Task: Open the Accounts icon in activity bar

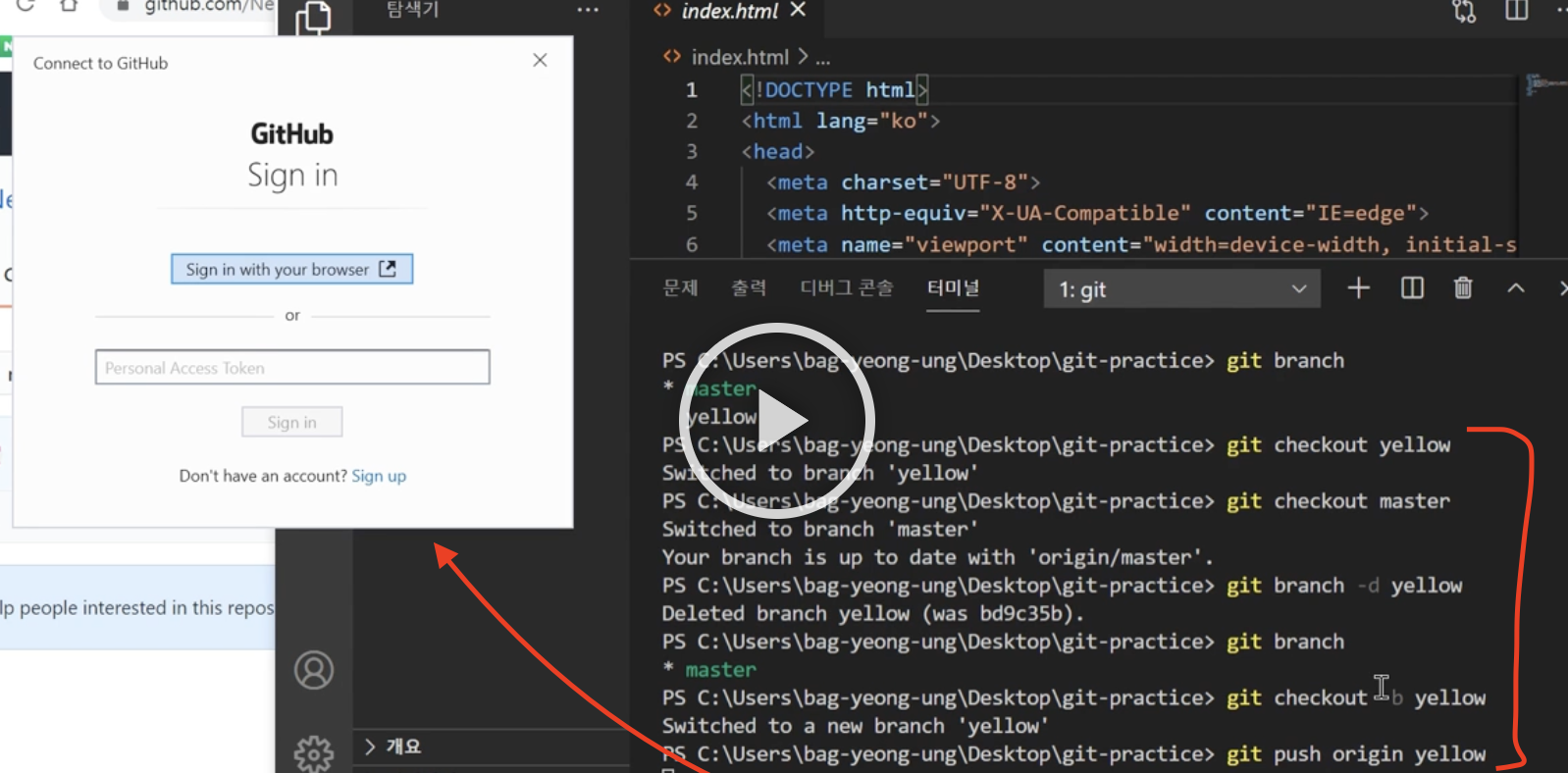Action: pos(314,670)
